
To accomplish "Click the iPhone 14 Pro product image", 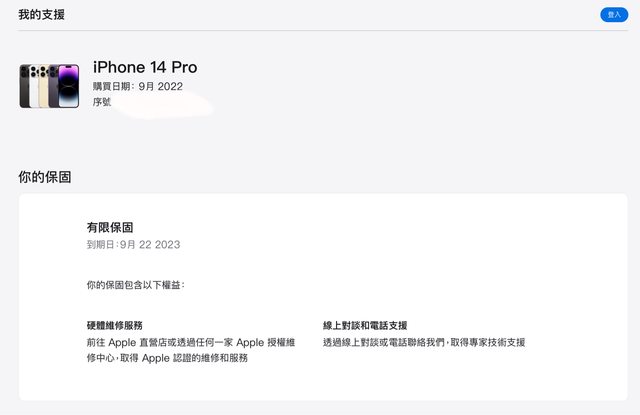I will [x=49, y=86].
